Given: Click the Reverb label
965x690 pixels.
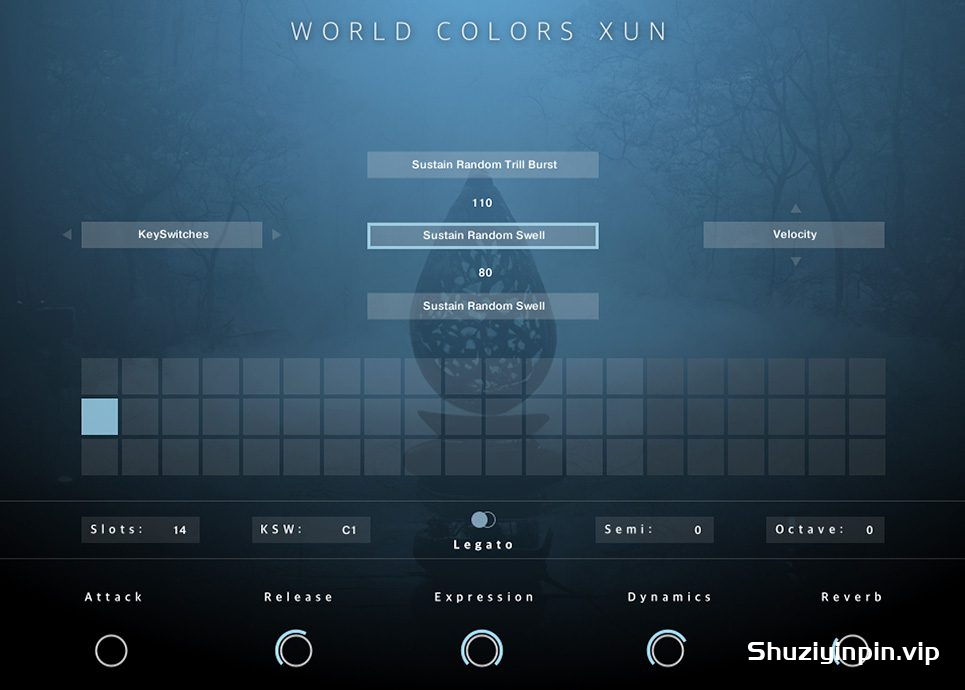Looking at the screenshot, I should click(x=852, y=597).
